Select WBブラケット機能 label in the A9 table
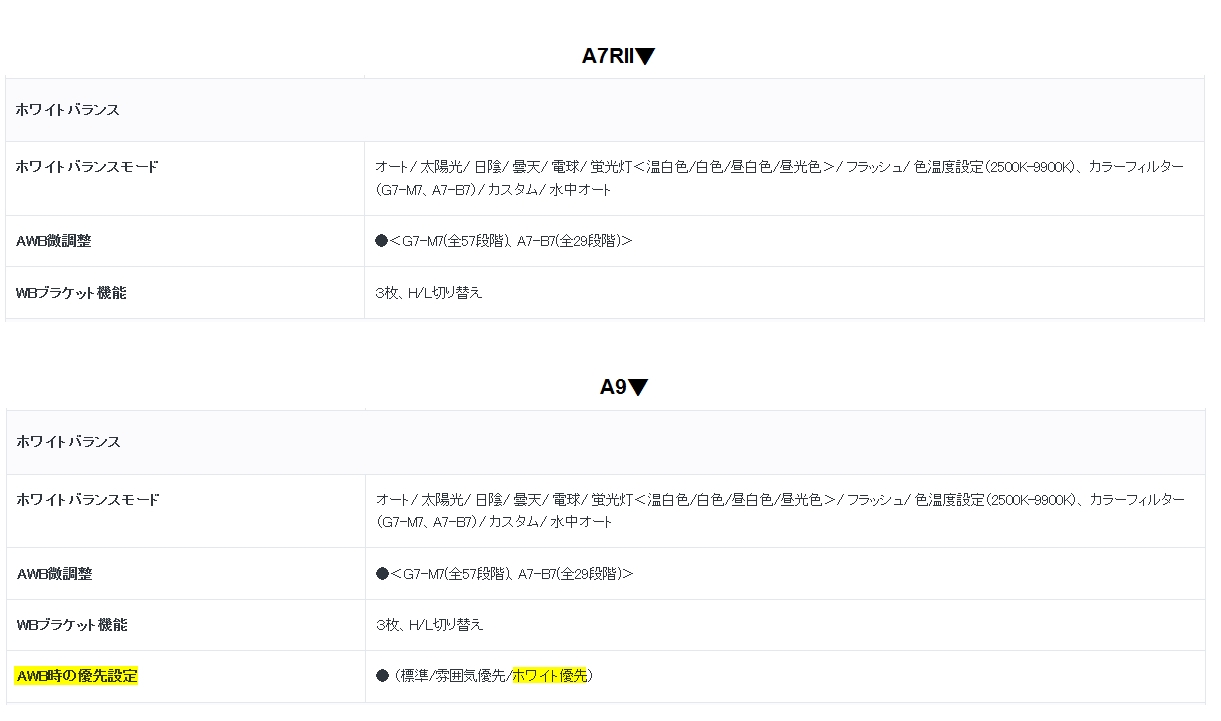The image size is (1221, 721). pos(72,625)
